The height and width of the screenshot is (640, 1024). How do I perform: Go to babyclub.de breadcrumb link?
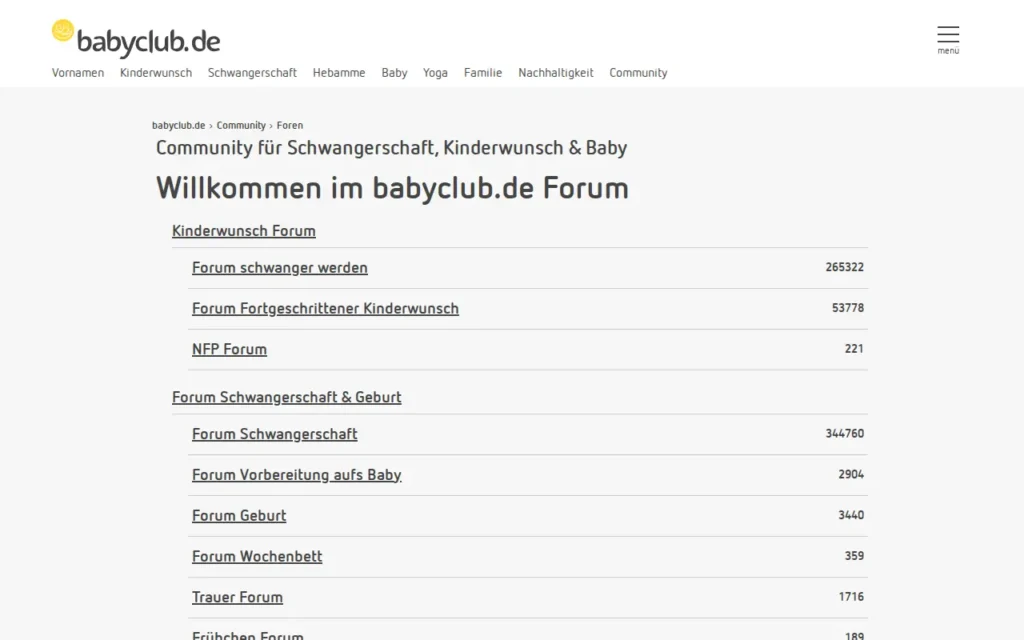[x=178, y=125]
